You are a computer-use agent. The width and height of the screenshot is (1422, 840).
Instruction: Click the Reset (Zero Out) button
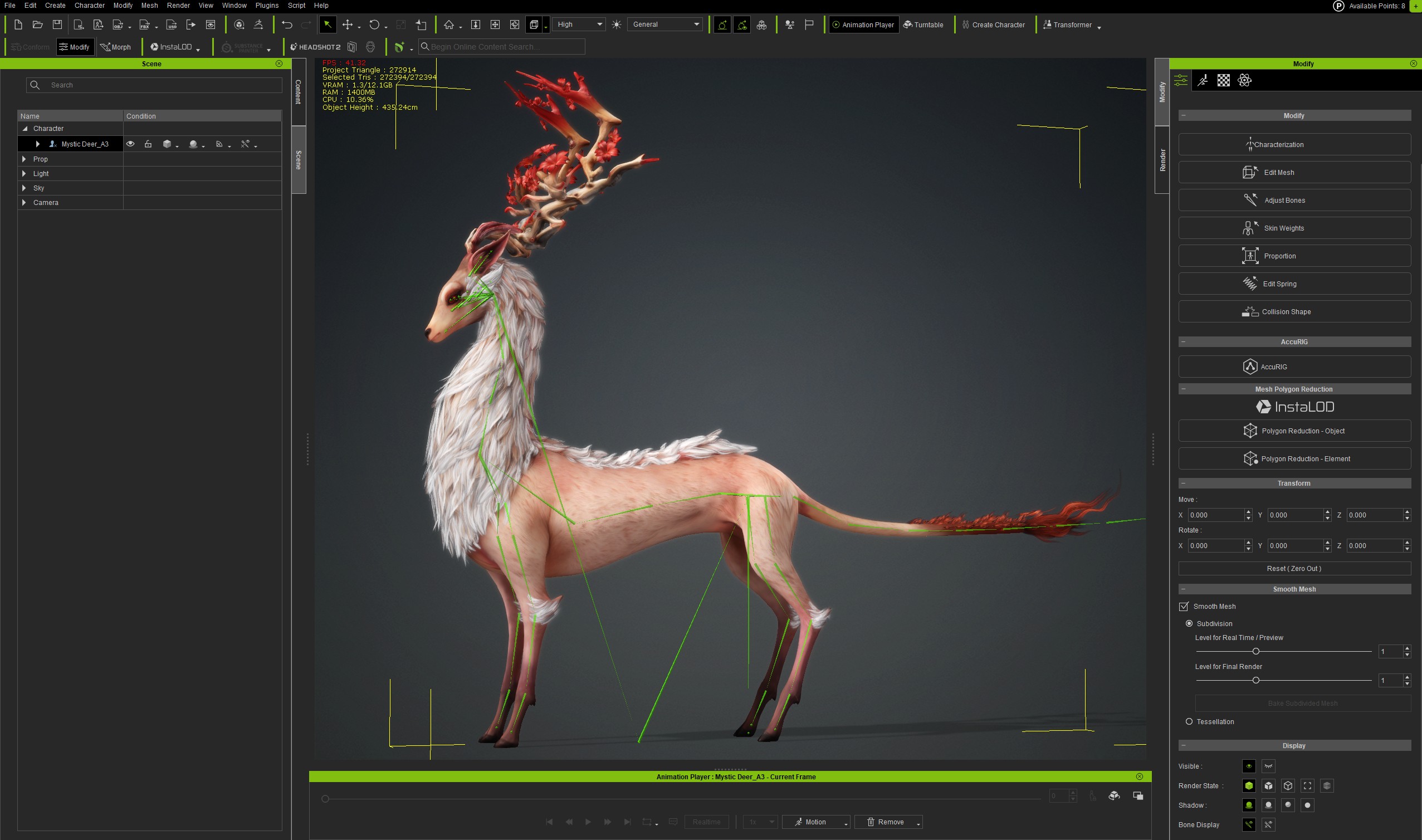point(1293,568)
